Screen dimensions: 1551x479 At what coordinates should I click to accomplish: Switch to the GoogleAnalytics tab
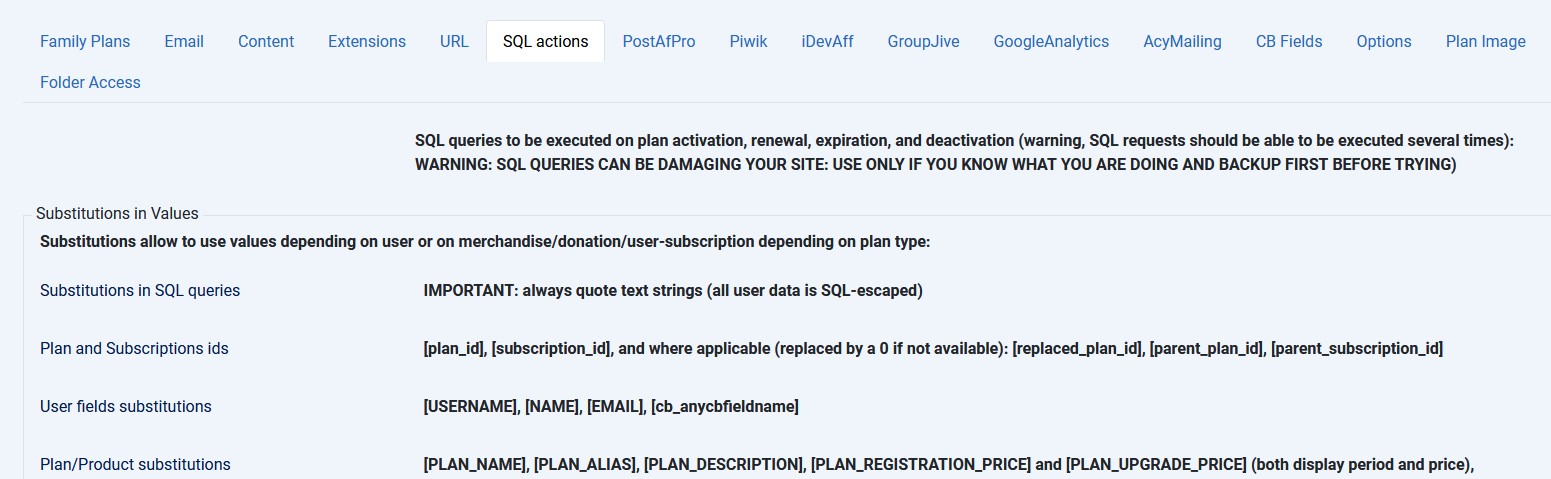pos(1051,41)
